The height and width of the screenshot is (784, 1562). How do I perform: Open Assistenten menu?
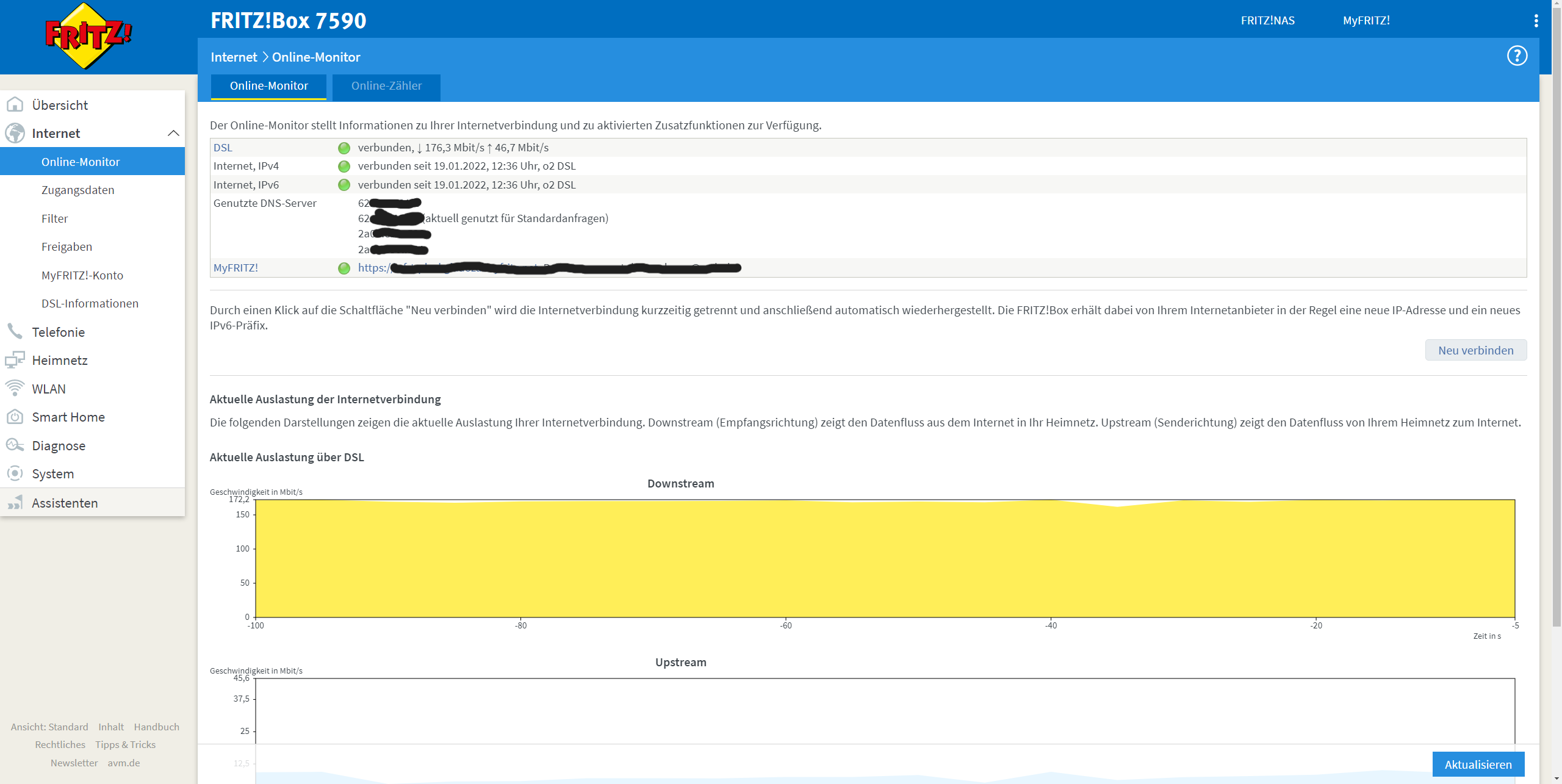tap(93, 503)
